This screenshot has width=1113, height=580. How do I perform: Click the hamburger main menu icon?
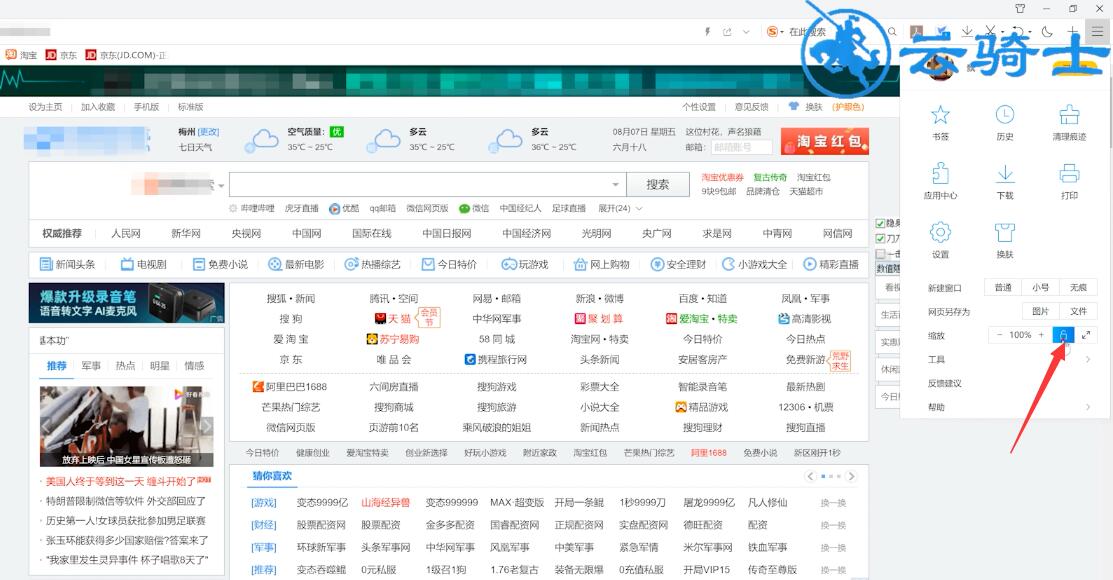[1097, 32]
